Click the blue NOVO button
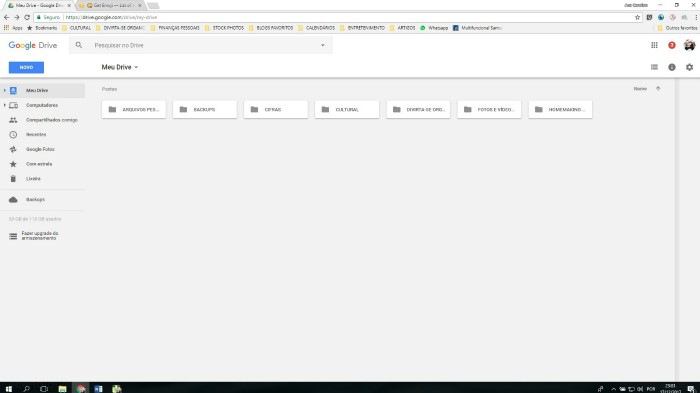This screenshot has height=393, width=700. [26, 67]
